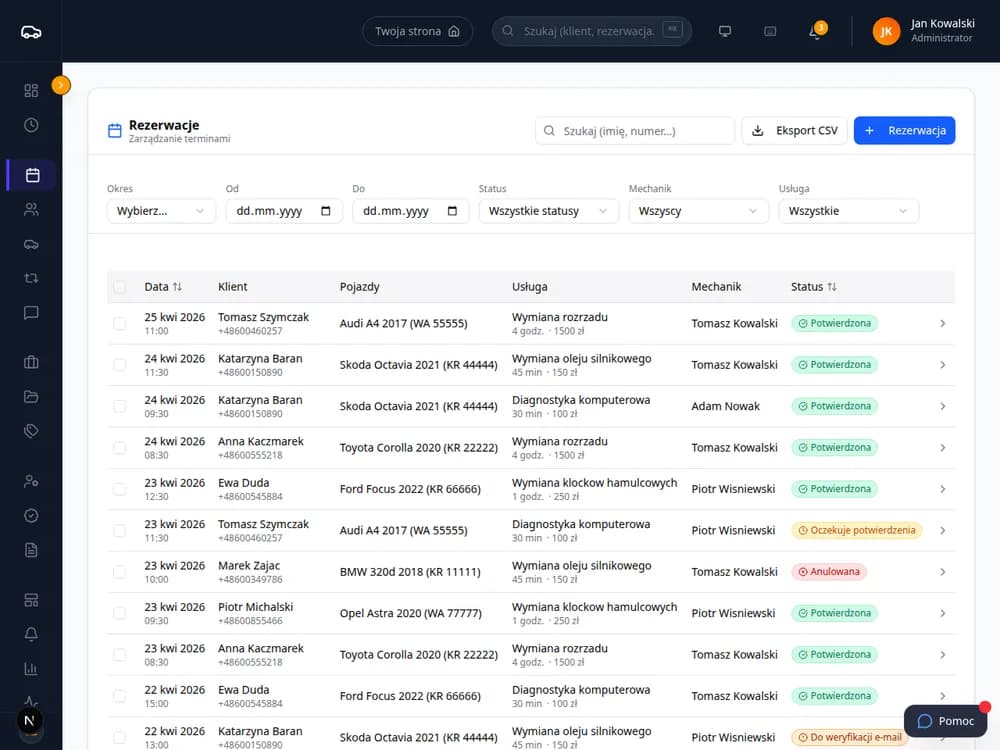Open the Okres Wybierz dropdown
This screenshot has height=750, width=1000.
click(161, 211)
